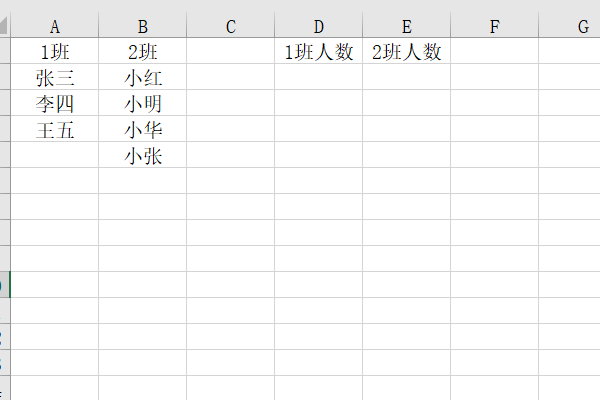Click empty cell directly below 1班人数
This screenshot has height=400, width=600.
tap(318, 79)
